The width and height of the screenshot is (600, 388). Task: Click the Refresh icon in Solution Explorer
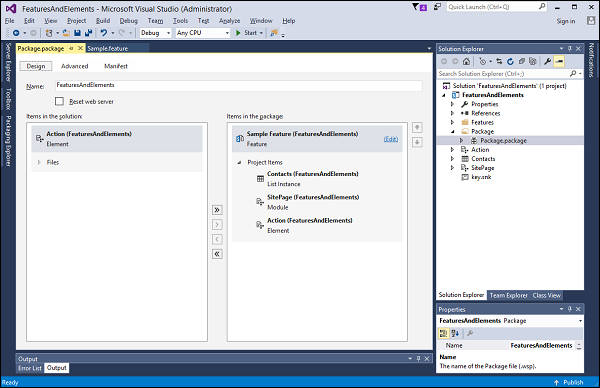tap(510, 61)
